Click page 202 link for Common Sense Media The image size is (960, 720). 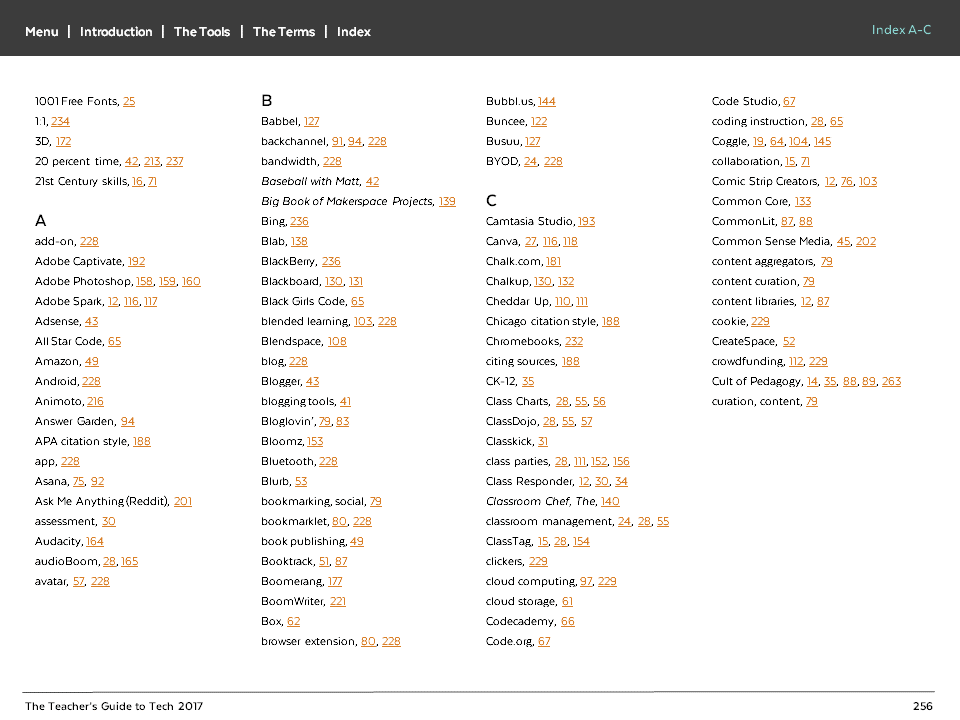(x=866, y=241)
